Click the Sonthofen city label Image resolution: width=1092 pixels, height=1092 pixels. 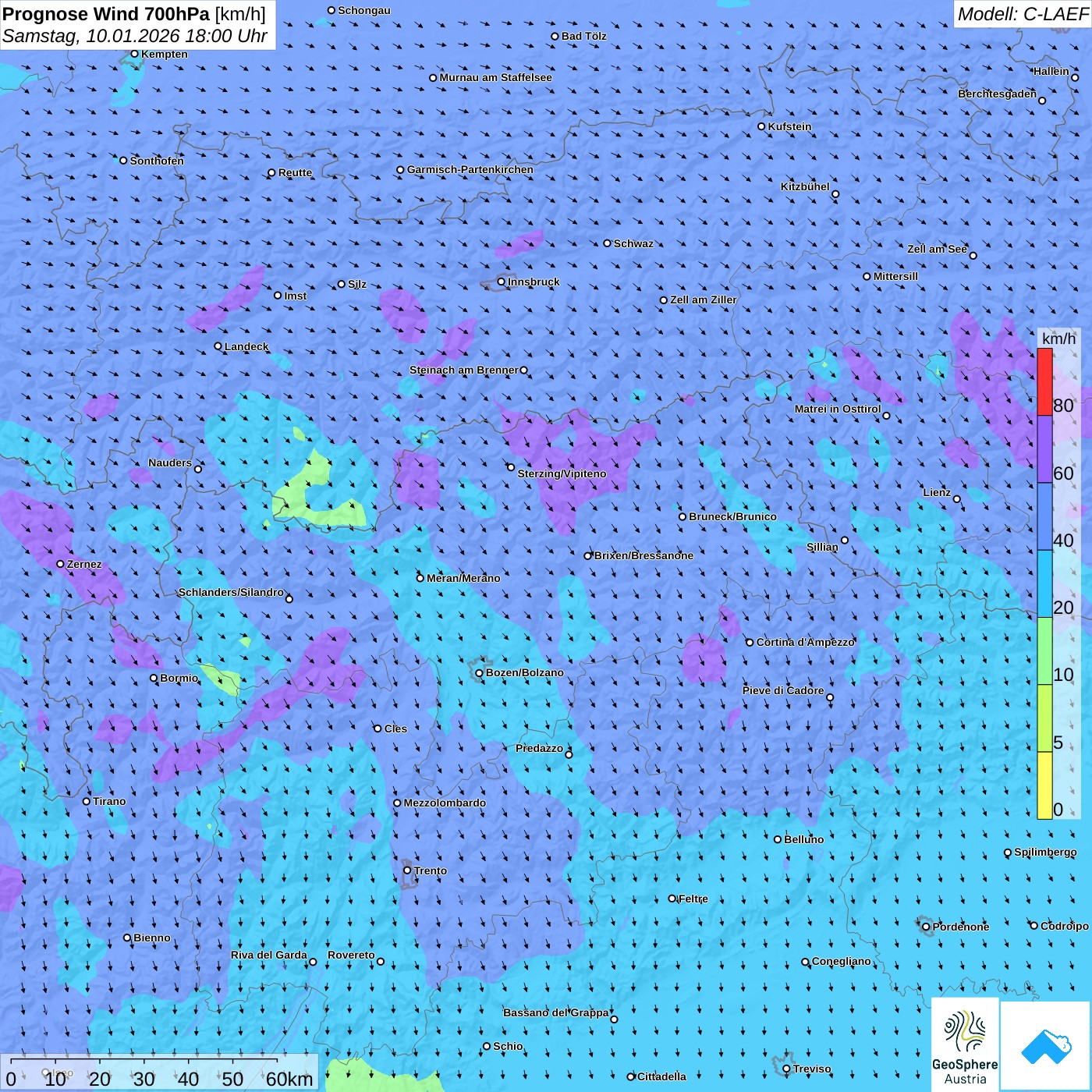(x=158, y=161)
